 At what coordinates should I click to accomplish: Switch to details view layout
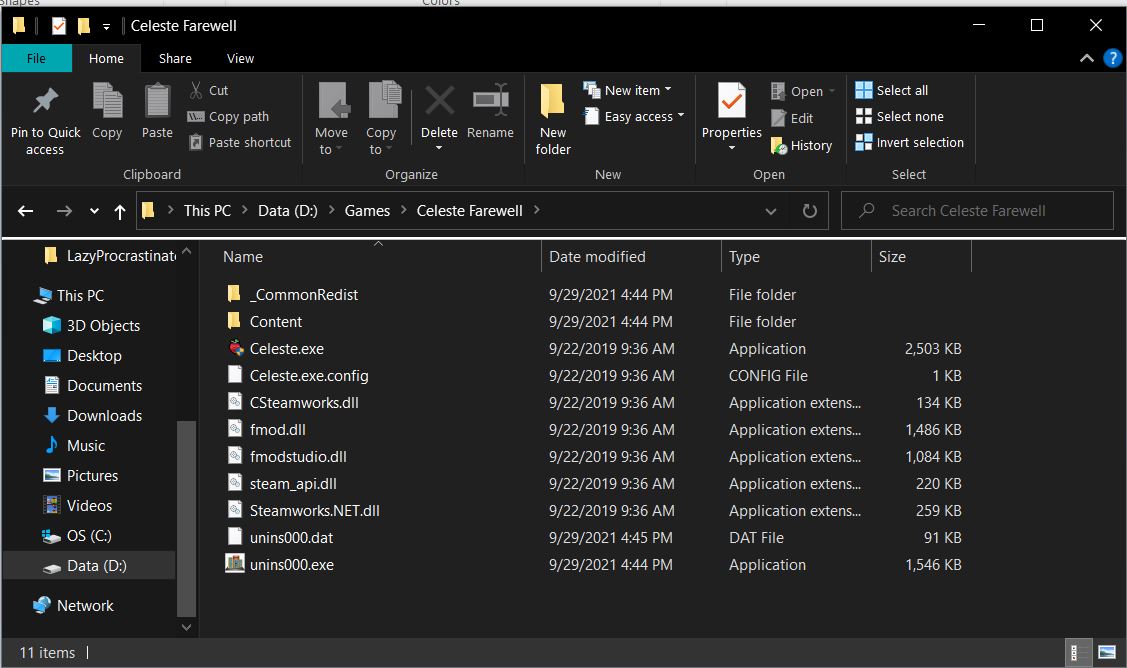[x=1079, y=652]
